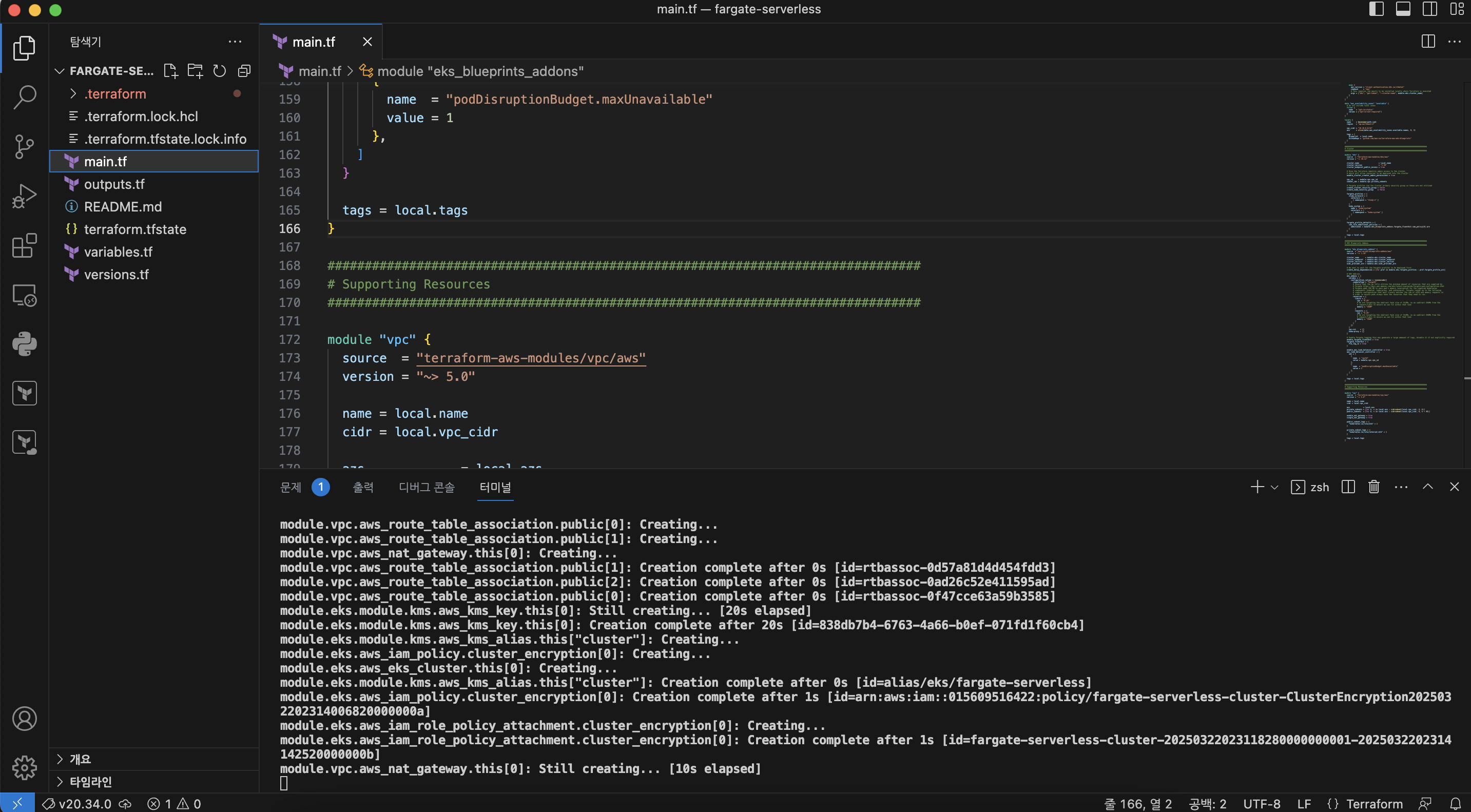Image resolution: width=1471 pixels, height=812 pixels.
Task: Open the Search view in activity bar
Action: click(x=24, y=97)
